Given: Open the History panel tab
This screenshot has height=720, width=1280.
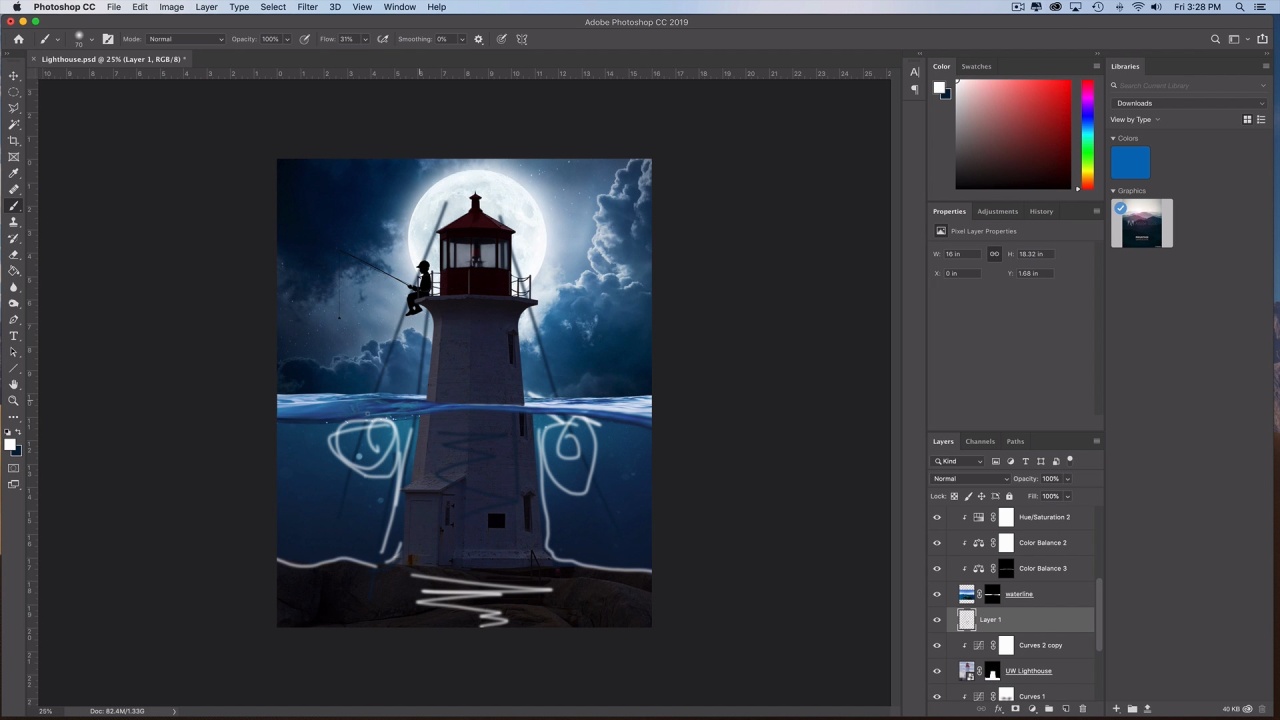Looking at the screenshot, I should (1041, 211).
